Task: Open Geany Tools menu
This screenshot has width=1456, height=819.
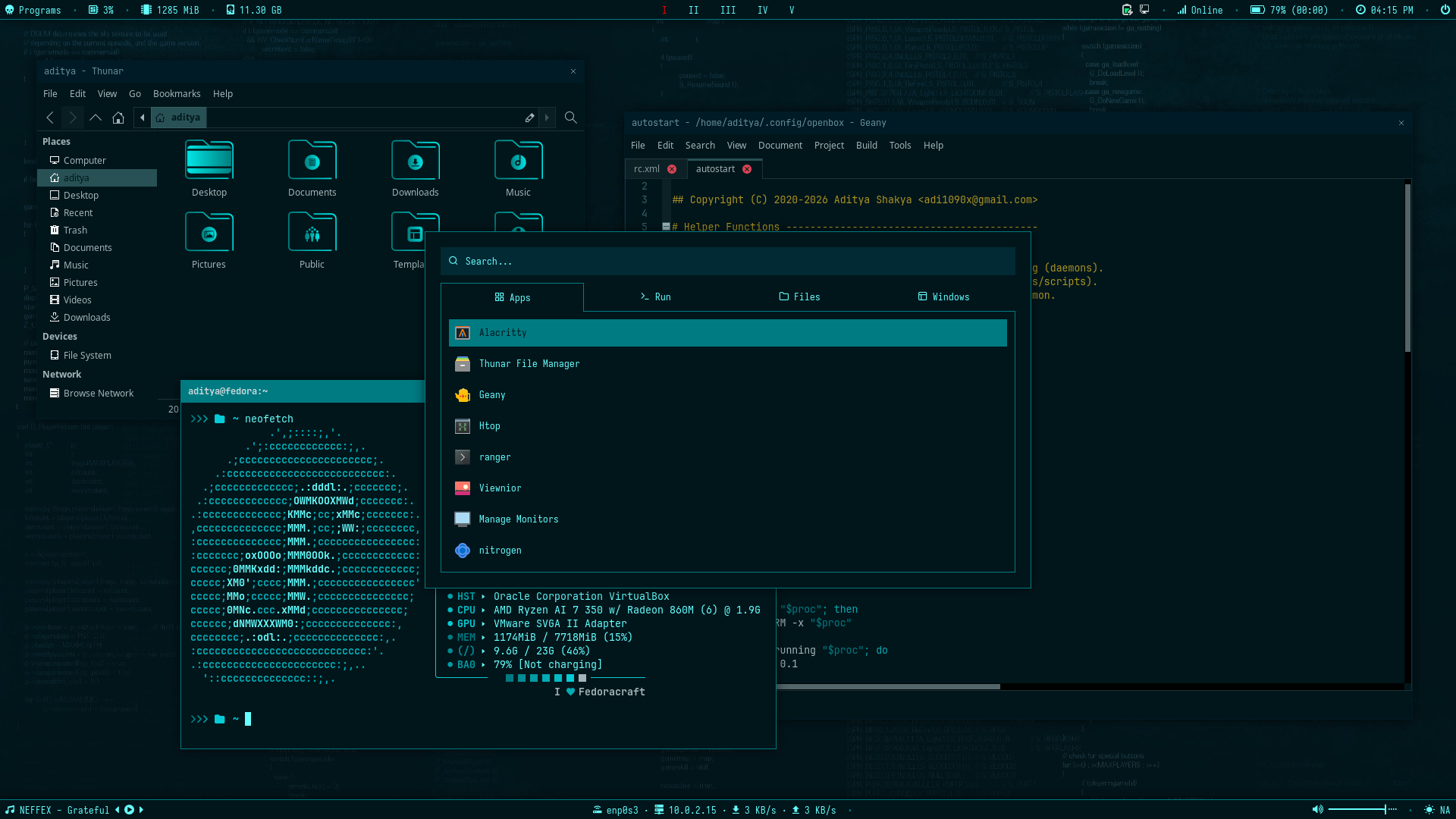Action: coord(900,146)
